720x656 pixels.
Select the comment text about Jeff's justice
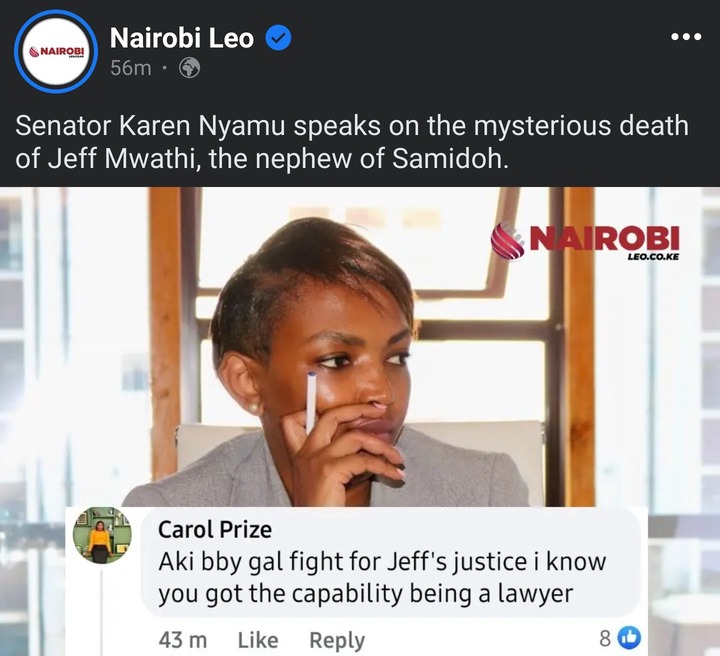click(x=382, y=578)
